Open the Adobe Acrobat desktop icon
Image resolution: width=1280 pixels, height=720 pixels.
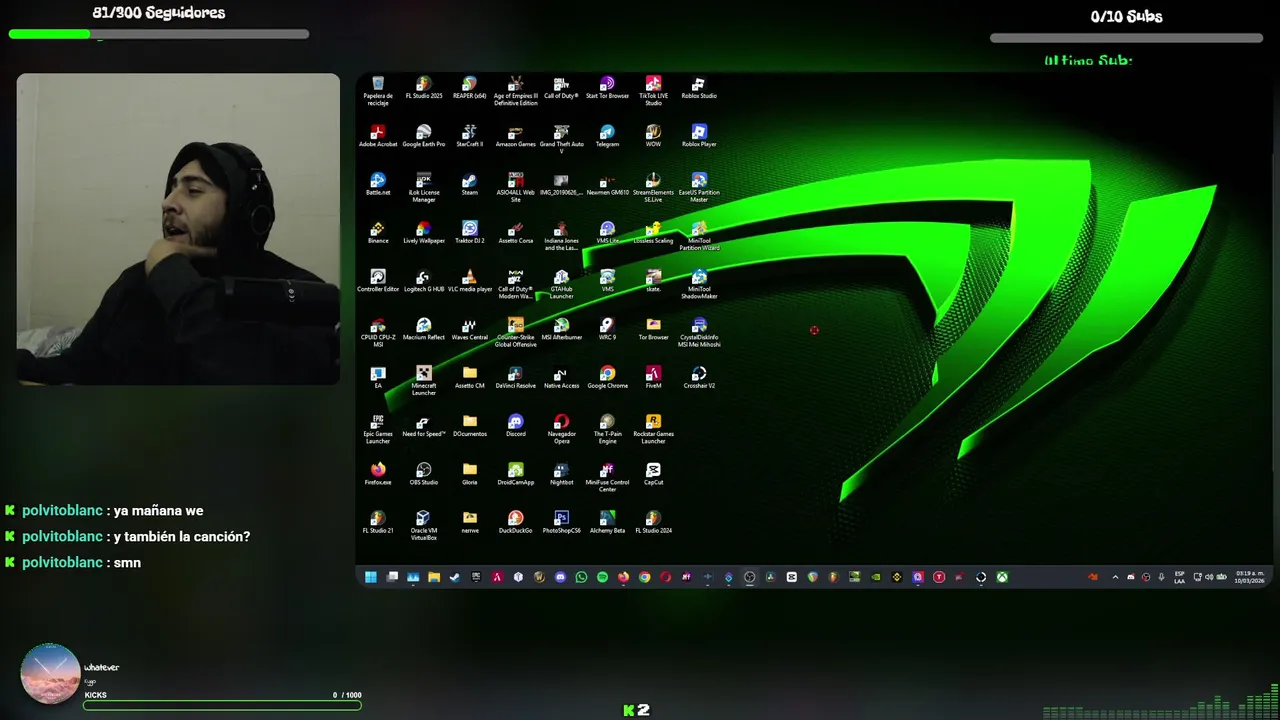378,136
